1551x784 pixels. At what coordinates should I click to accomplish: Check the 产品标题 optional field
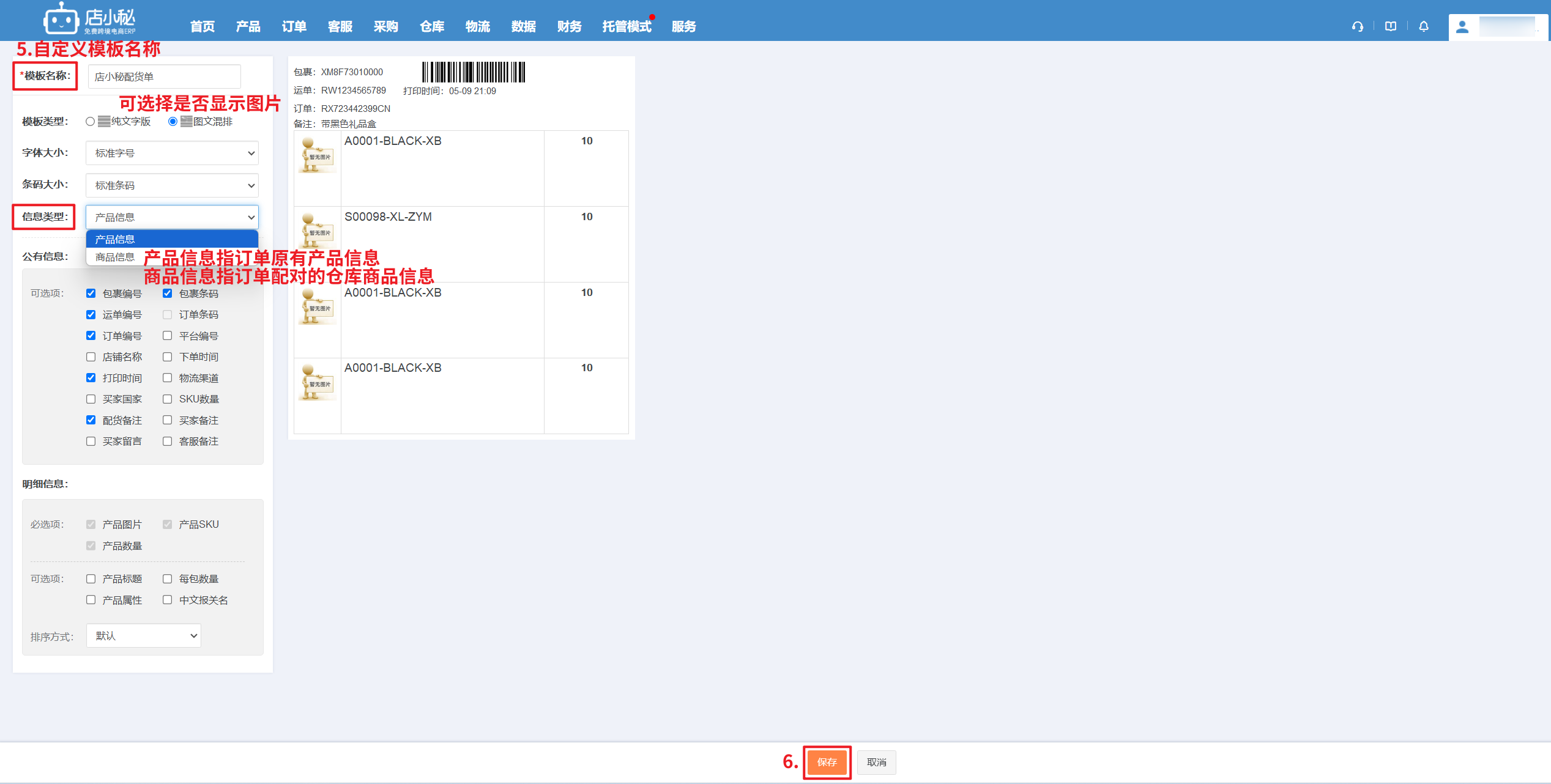[x=91, y=579]
